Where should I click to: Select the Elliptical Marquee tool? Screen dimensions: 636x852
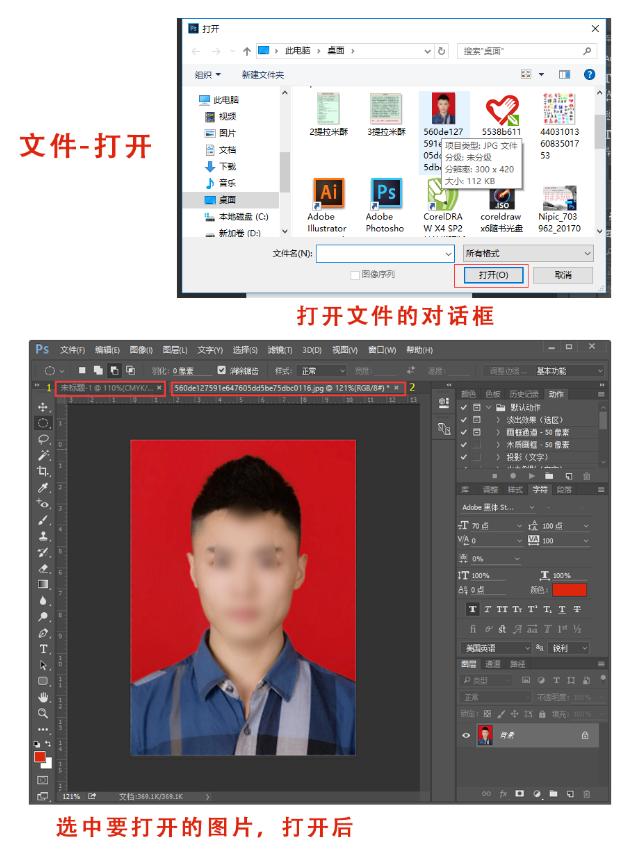tap(43, 423)
